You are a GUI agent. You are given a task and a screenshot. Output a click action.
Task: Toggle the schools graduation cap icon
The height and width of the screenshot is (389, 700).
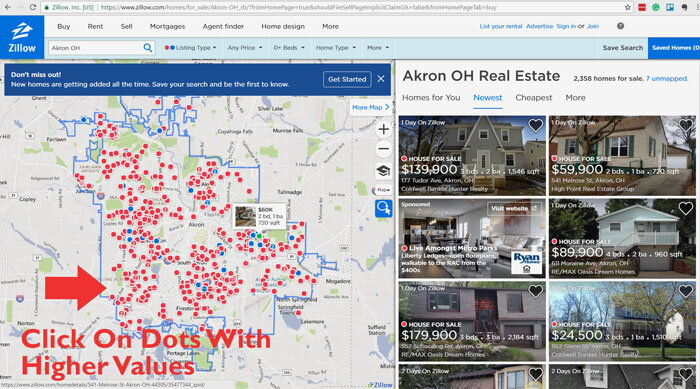[383, 170]
